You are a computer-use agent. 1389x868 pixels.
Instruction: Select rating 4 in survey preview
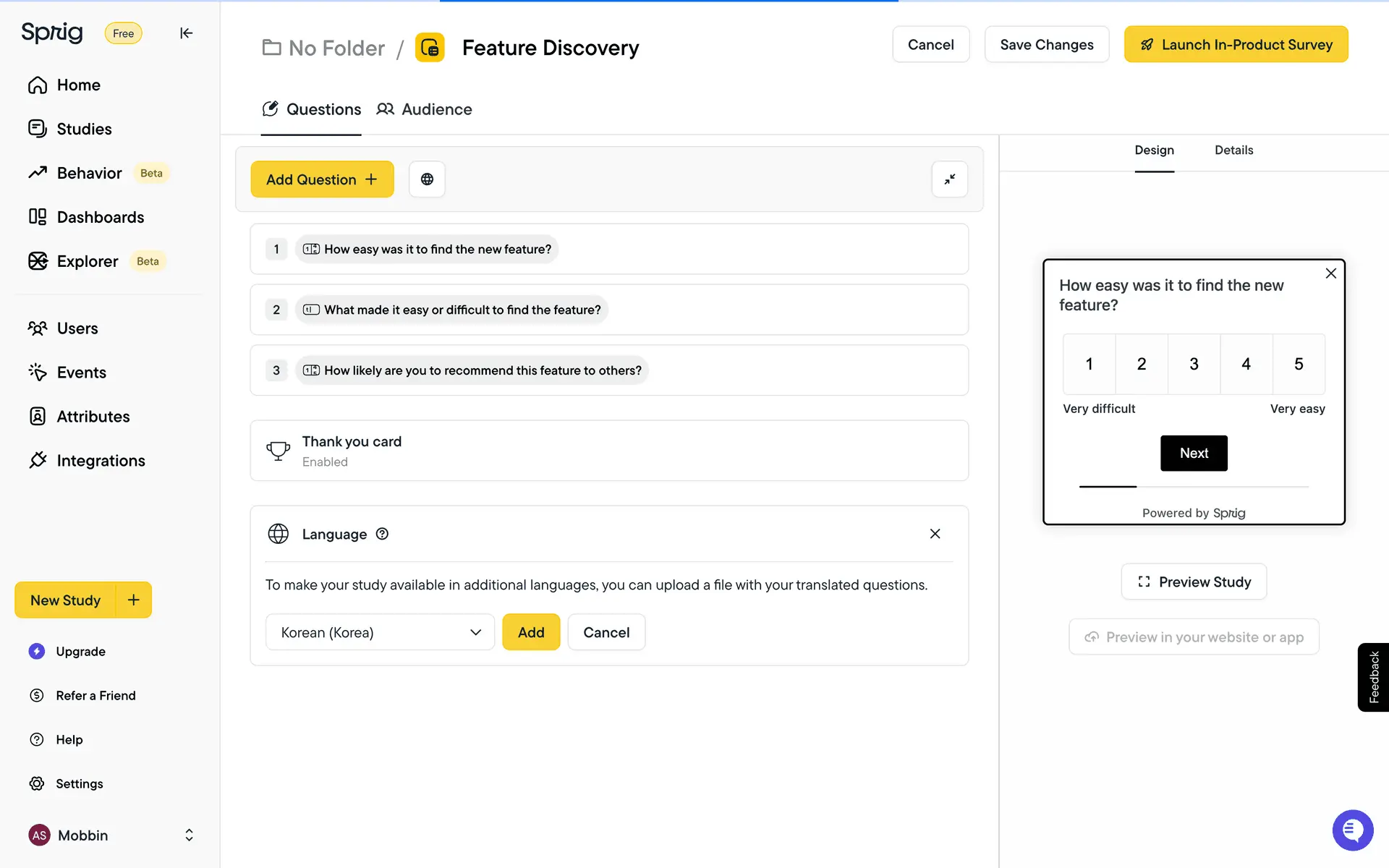tap(1246, 364)
